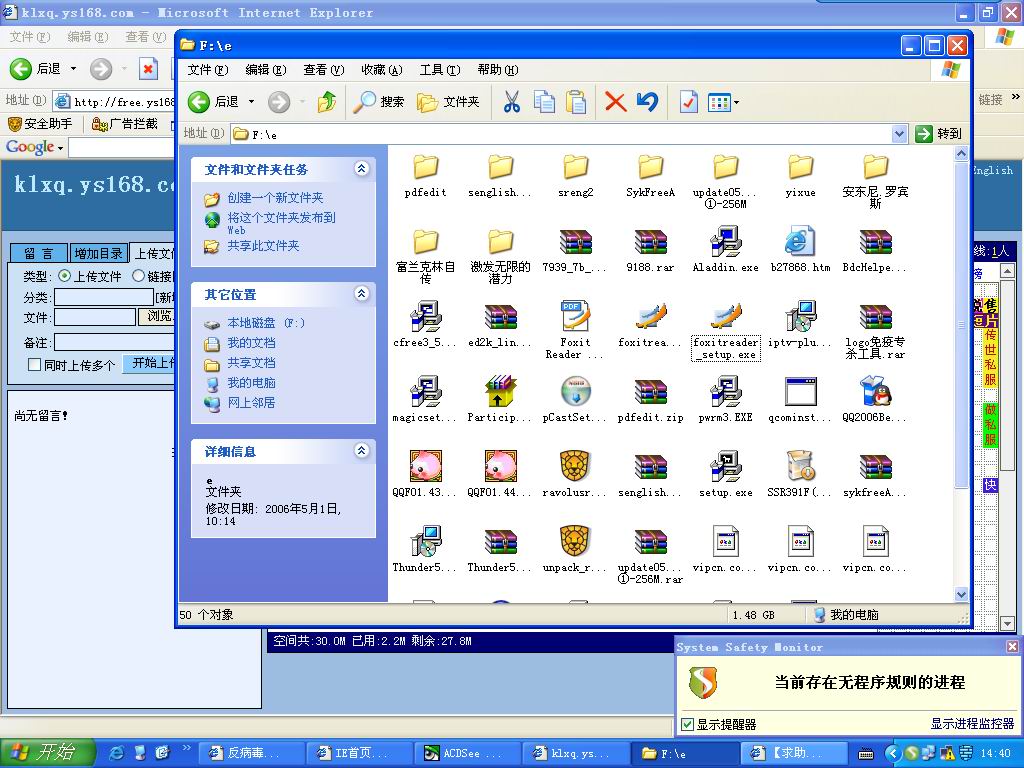Open the 查看(V) menu in Explorer

click(323, 70)
